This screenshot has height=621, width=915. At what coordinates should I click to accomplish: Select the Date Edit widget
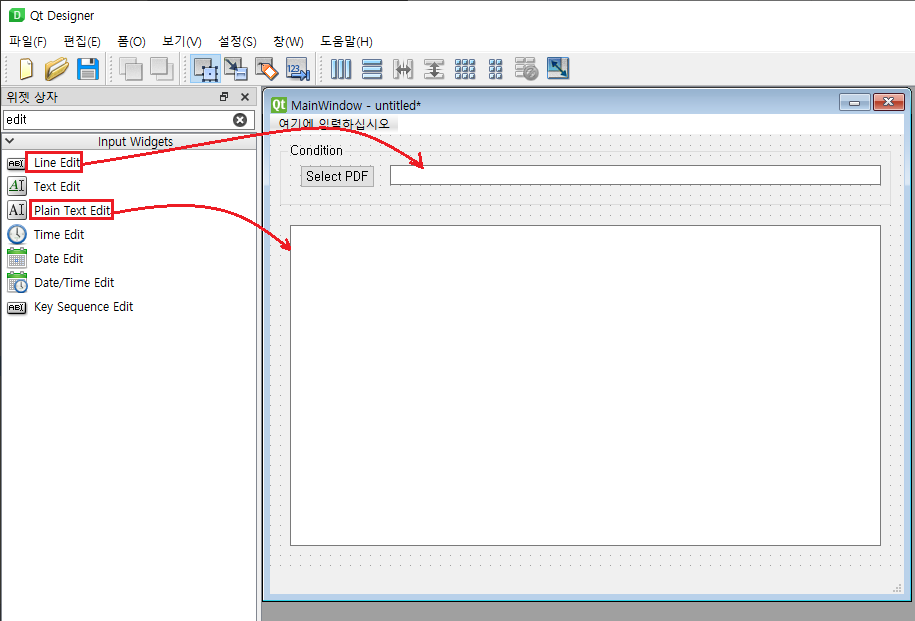click(x=58, y=258)
